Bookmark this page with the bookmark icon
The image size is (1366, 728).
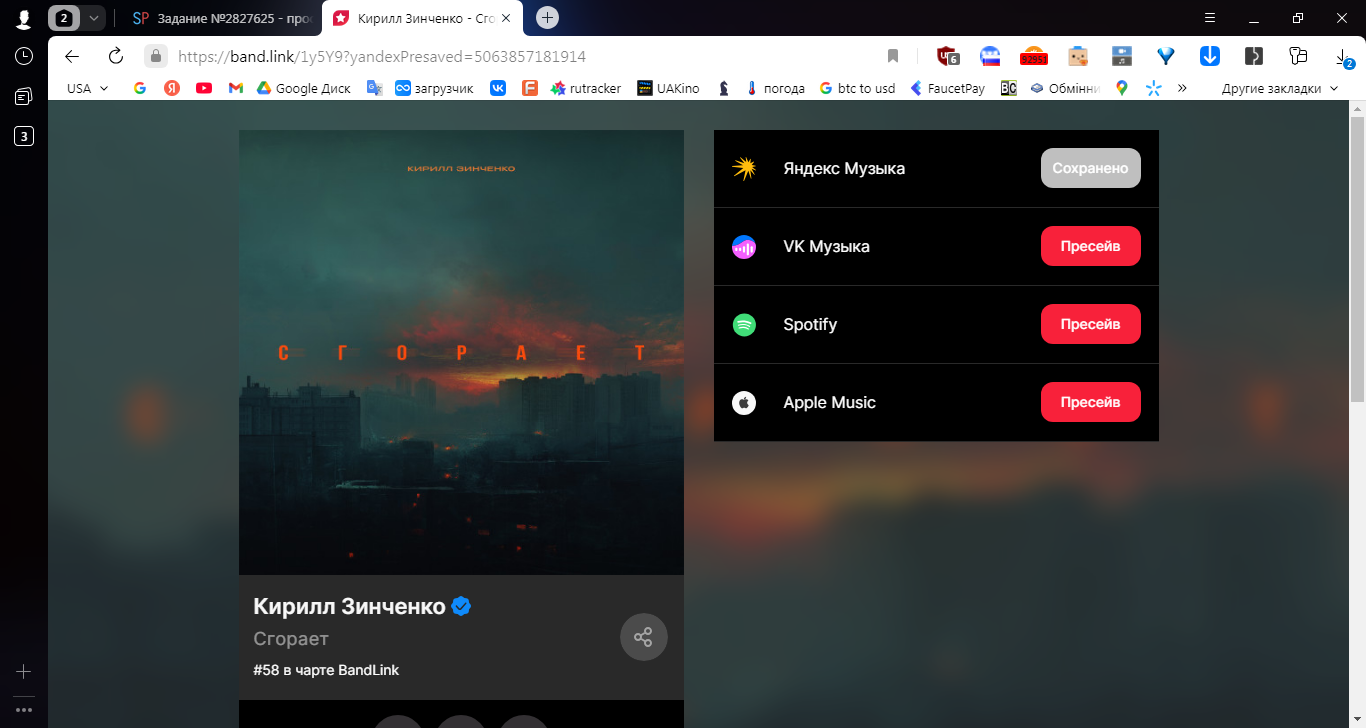pos(893,56)
